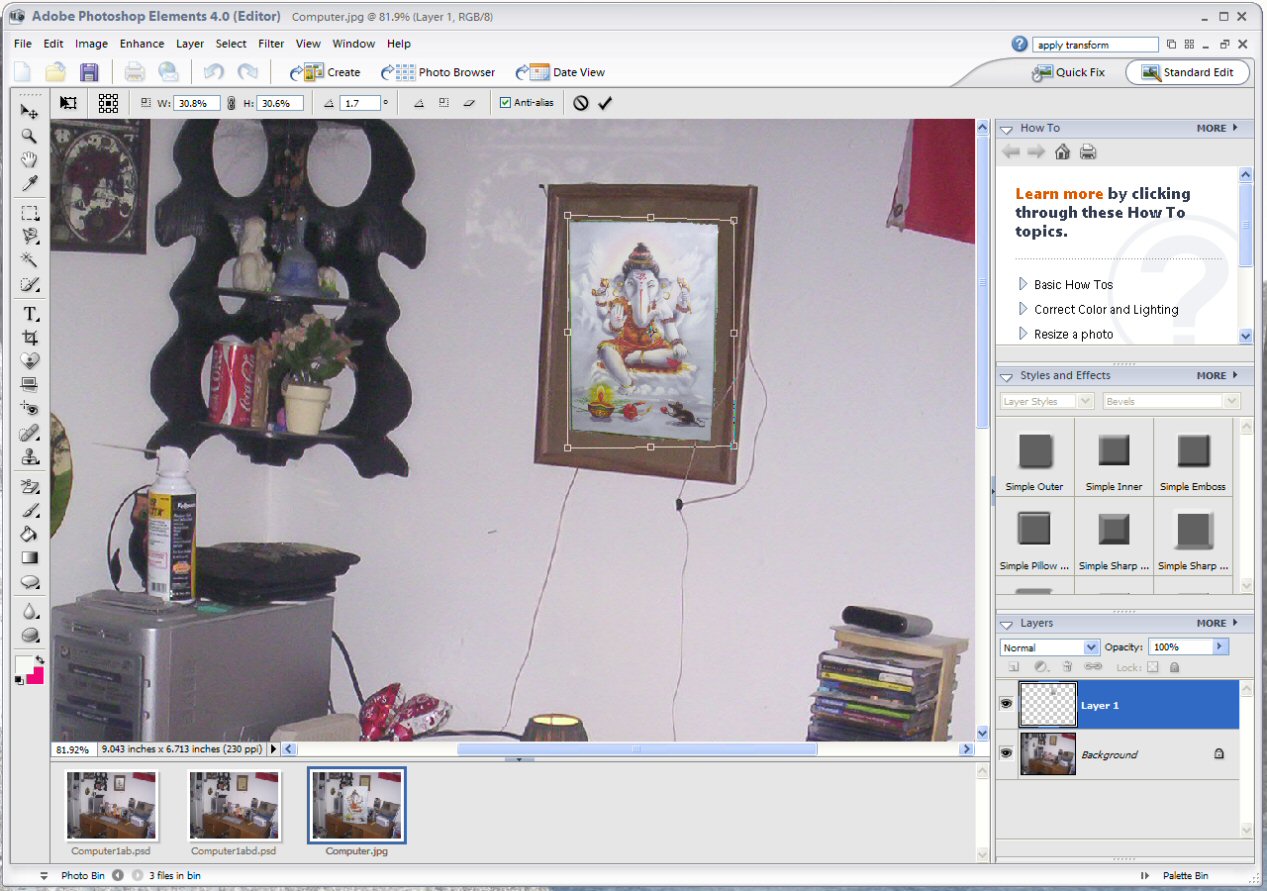
Task: Open the Normal blend mode dropdown
Action: click(x=1091, y=647)
